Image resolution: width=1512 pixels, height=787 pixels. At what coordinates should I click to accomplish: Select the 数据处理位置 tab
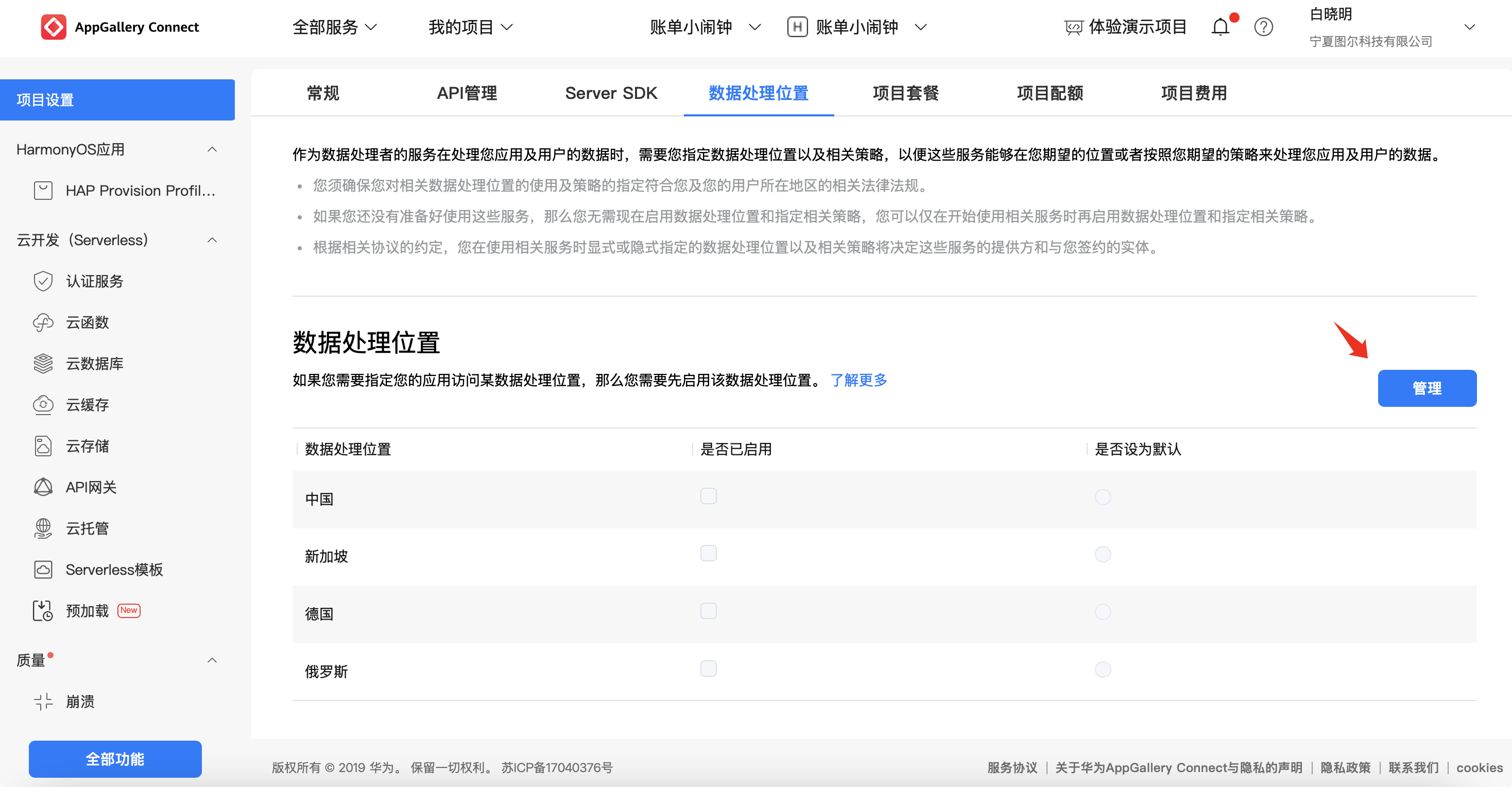click(759, 93)
